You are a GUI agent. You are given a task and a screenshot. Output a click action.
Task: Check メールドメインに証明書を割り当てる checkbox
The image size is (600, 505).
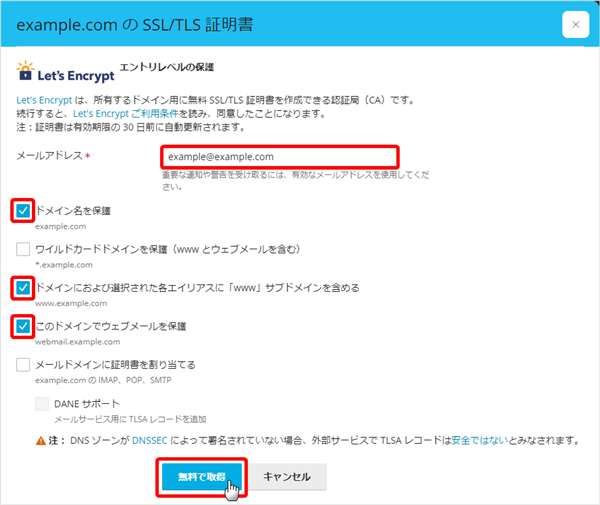coord(23,365)
